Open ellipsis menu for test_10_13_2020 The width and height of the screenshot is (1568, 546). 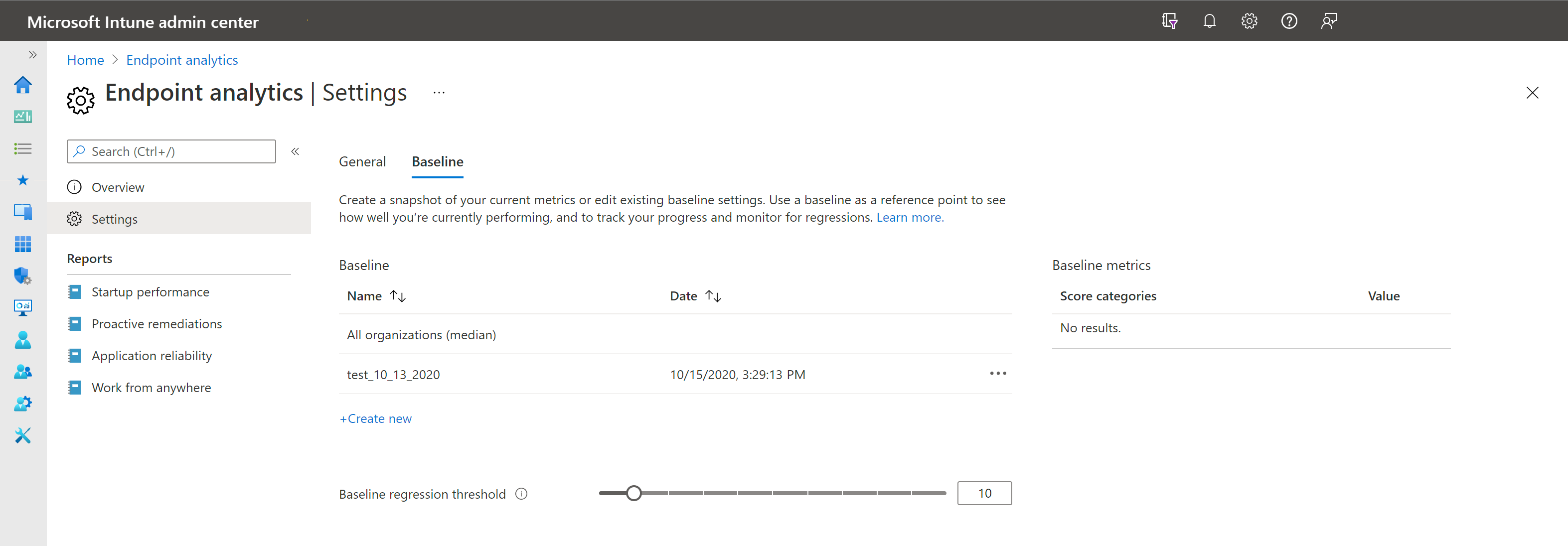coord(998,374)
